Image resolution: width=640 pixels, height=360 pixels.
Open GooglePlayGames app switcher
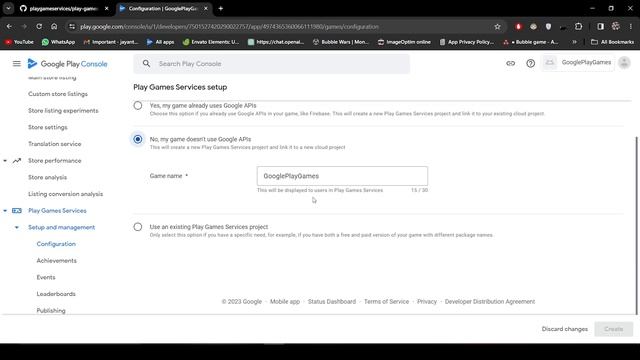[578, 63]
